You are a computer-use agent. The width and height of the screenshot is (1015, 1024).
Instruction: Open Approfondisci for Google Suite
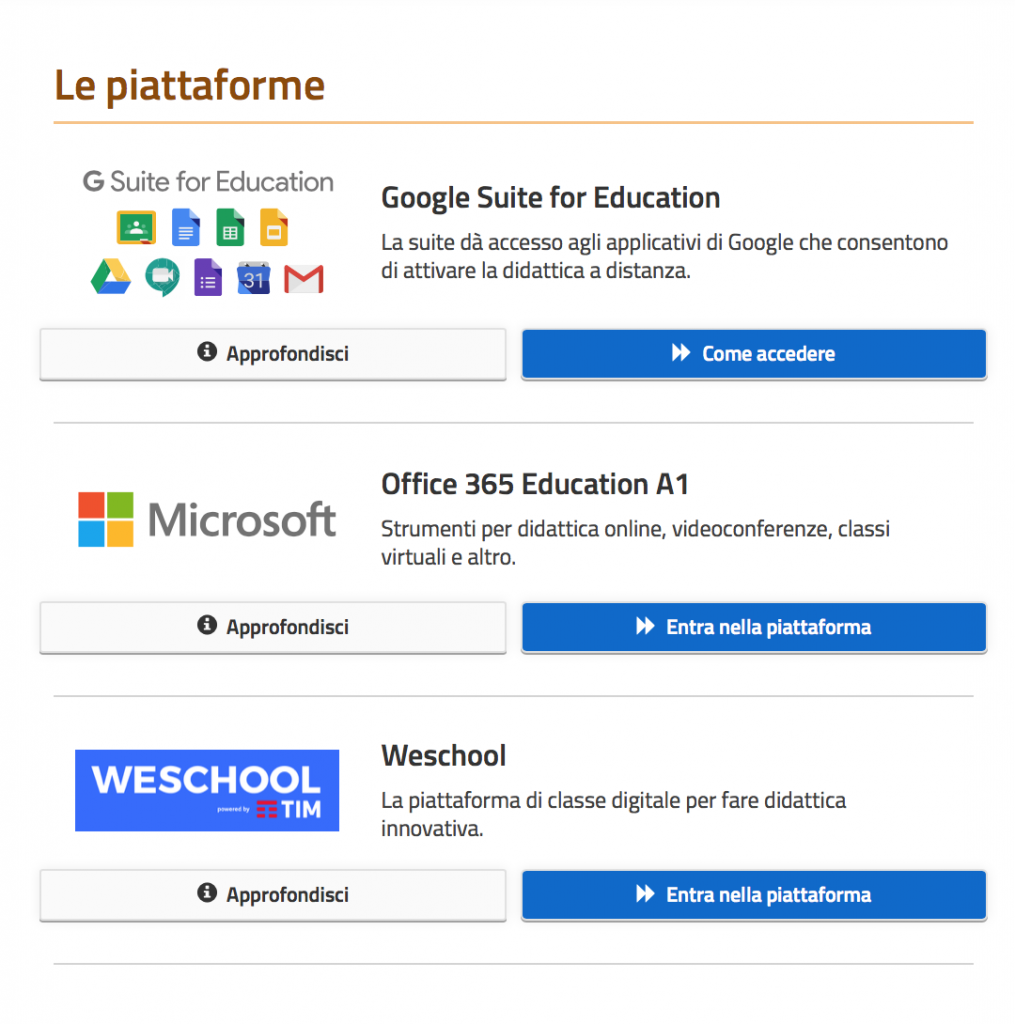click(273, 354)
